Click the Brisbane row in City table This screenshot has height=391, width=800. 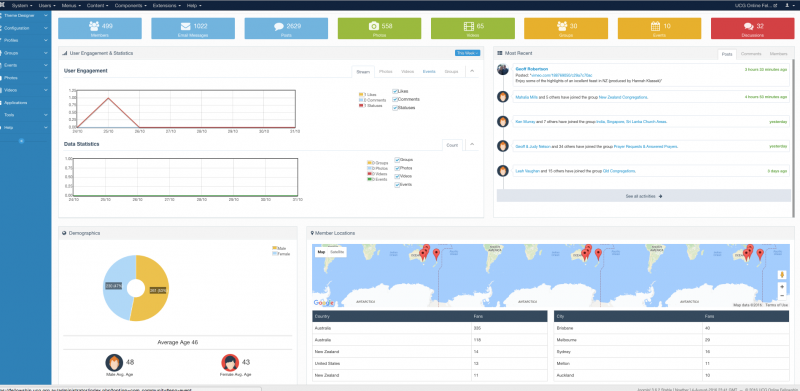point(671,327)
